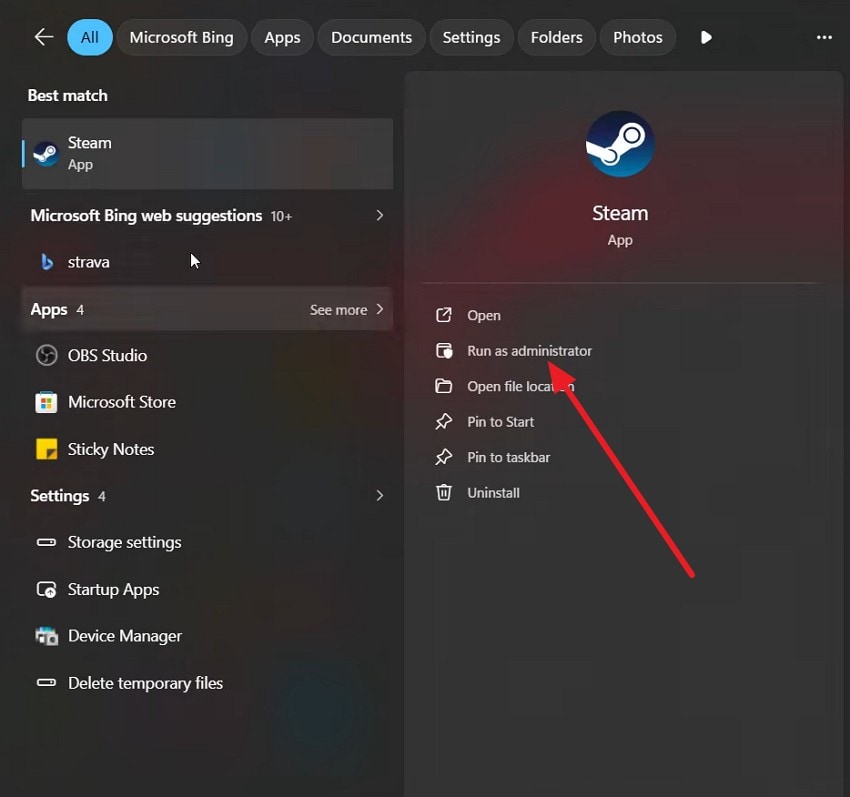Image resolution: width=850 pixels, height=797 pixels.
Task: Click Run as administrator shield icon
Action: (x=444, y=351)
